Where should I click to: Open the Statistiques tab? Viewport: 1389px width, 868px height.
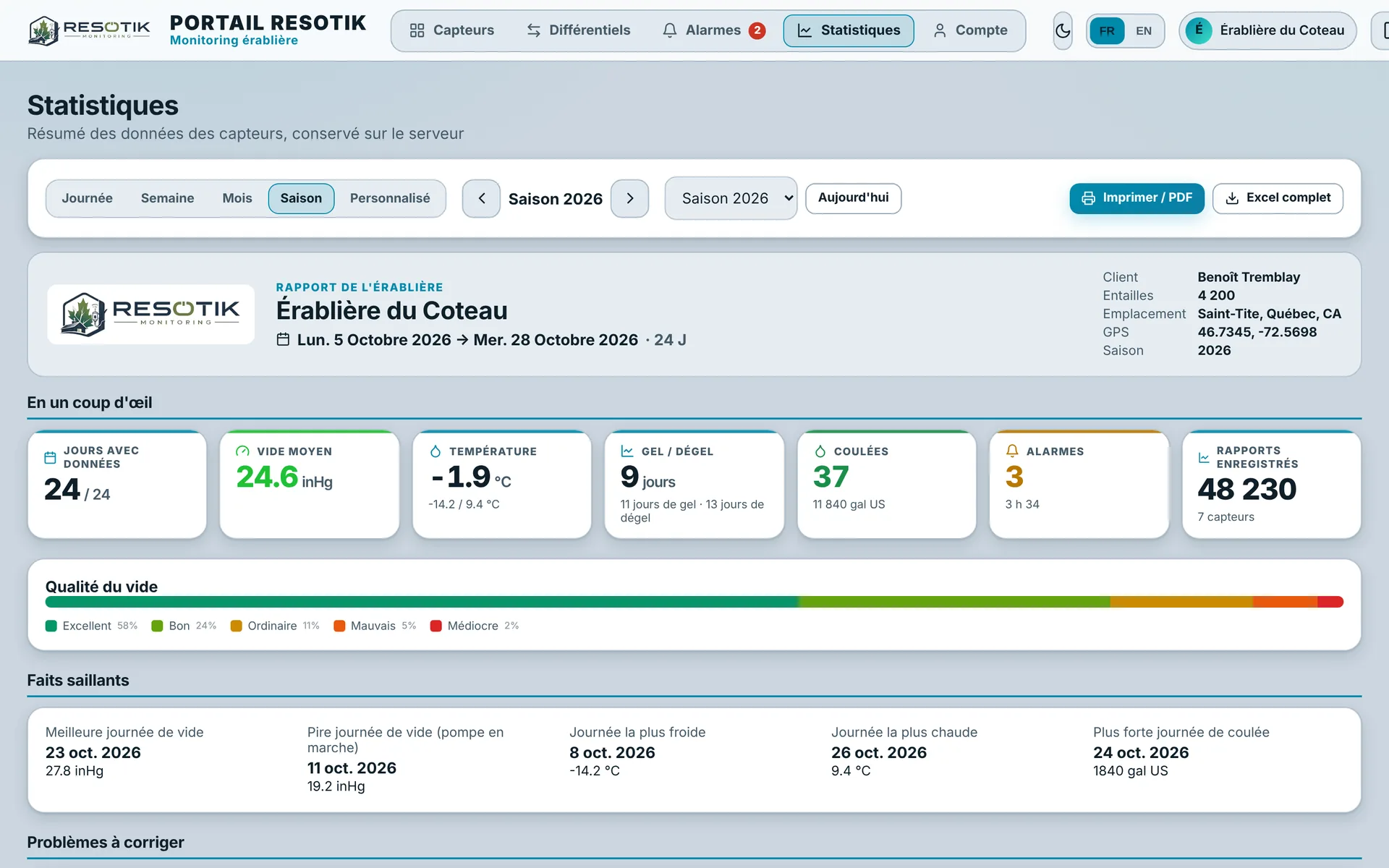pos(849,30)
